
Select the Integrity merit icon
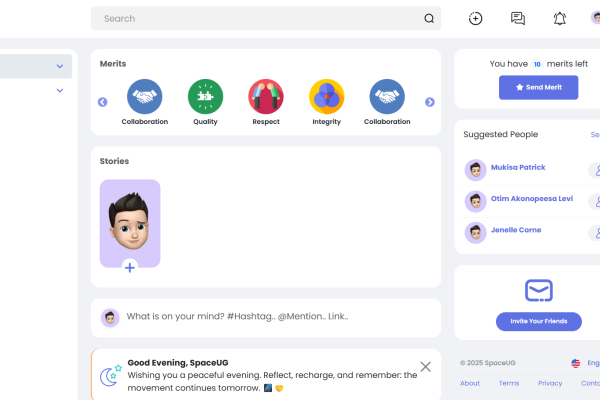pos(326,97)
